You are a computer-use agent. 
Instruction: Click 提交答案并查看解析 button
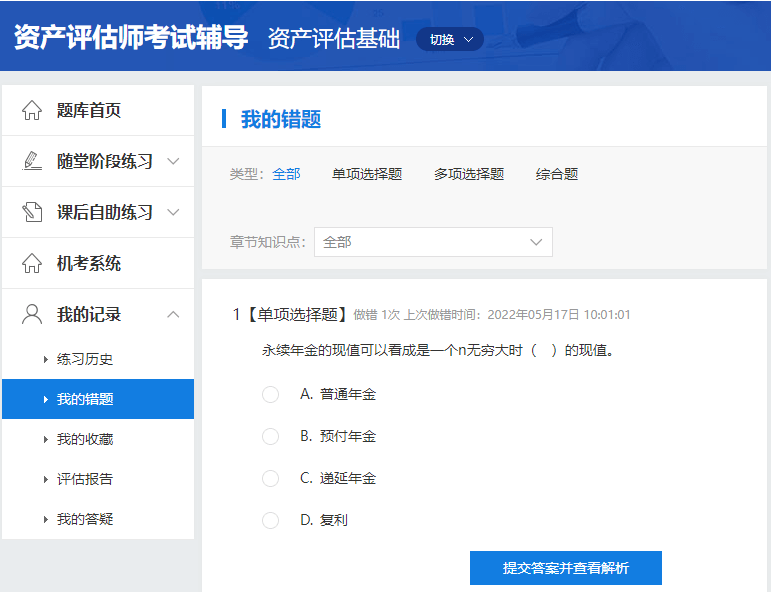point(566,568)
